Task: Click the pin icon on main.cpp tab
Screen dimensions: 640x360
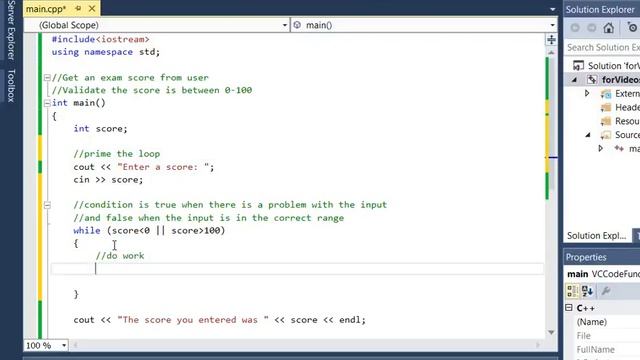Action: (x=78, y=8)
